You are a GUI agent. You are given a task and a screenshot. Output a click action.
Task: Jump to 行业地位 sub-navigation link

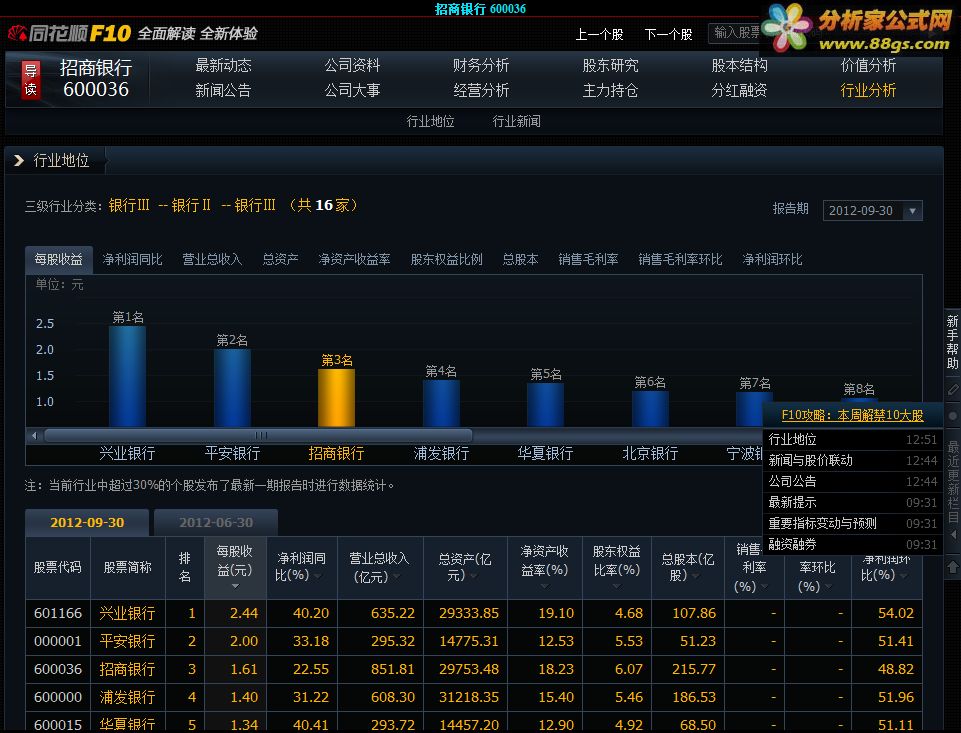pos(430,121)
